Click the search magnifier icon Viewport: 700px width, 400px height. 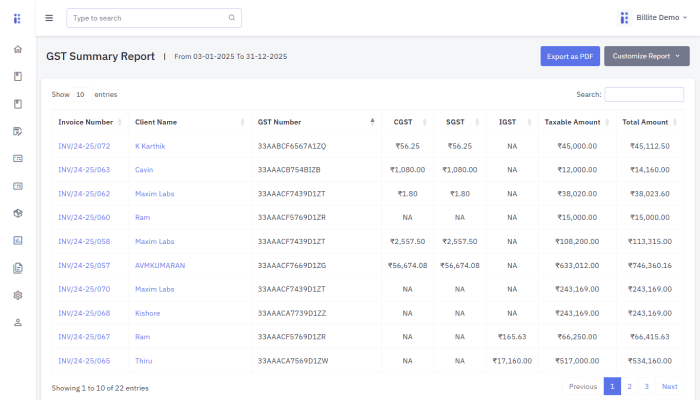[232, 18]
